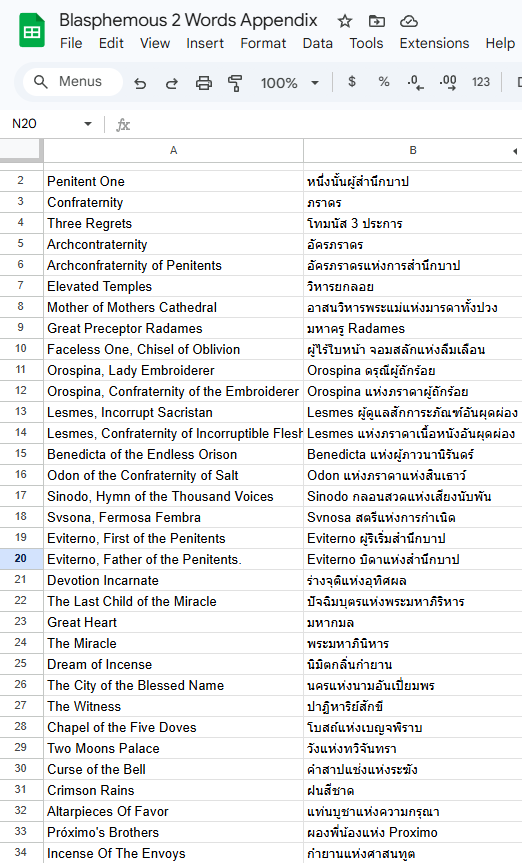The image size is (522, 863).
Task: Select cell 'The City of the Blessed Name'
Action: [173, 685]
